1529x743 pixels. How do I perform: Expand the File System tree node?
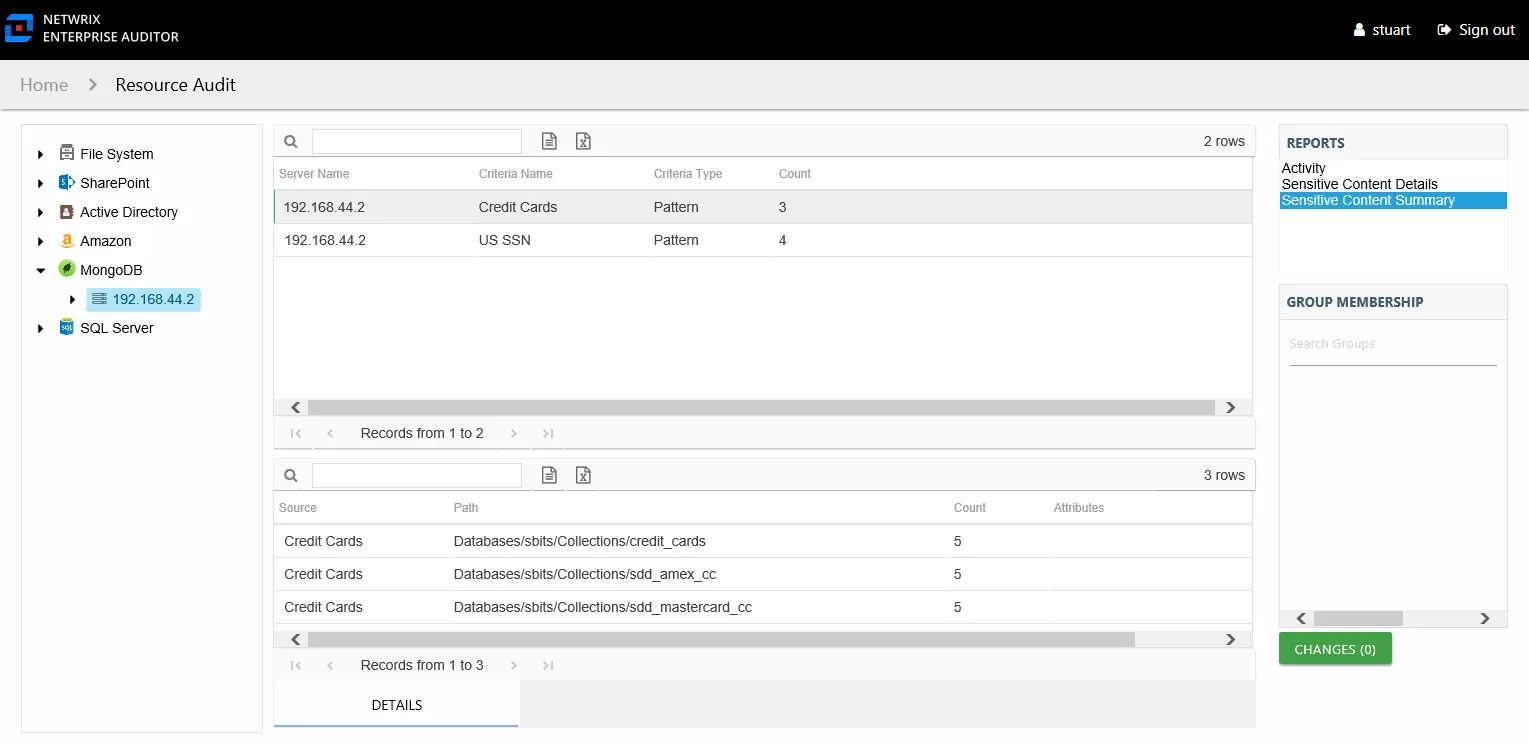pos(41,154)
